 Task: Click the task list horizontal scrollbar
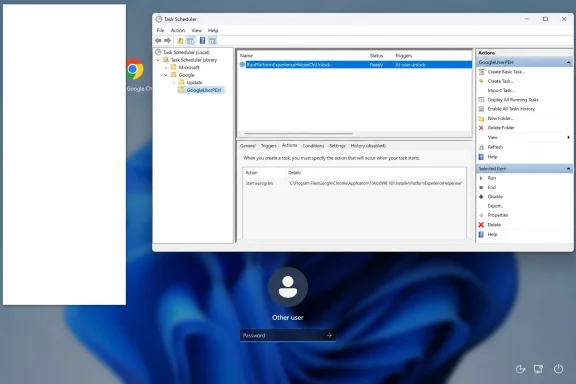(298, 133)
